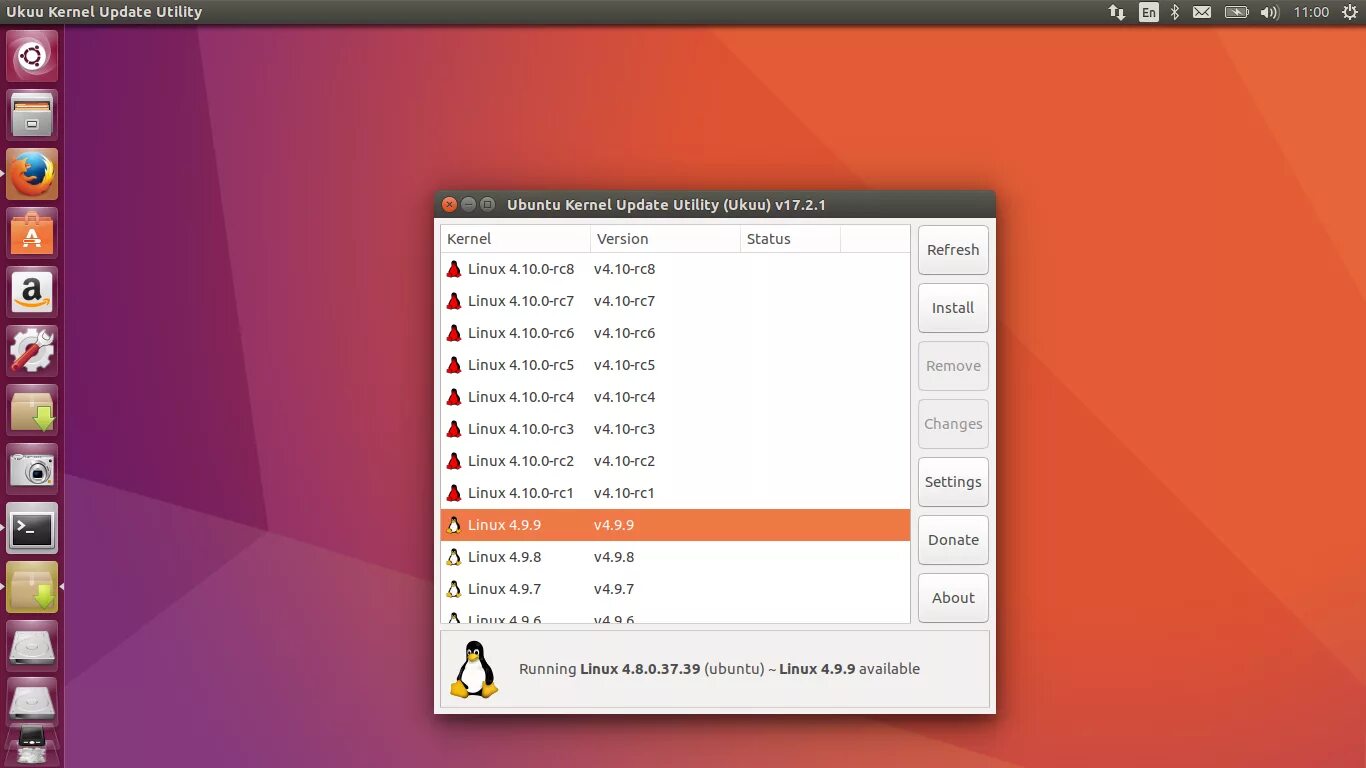The height and width of the screenshot is (768, 1366).
Task: Open the battery indicator
Action: [1237, 12]
